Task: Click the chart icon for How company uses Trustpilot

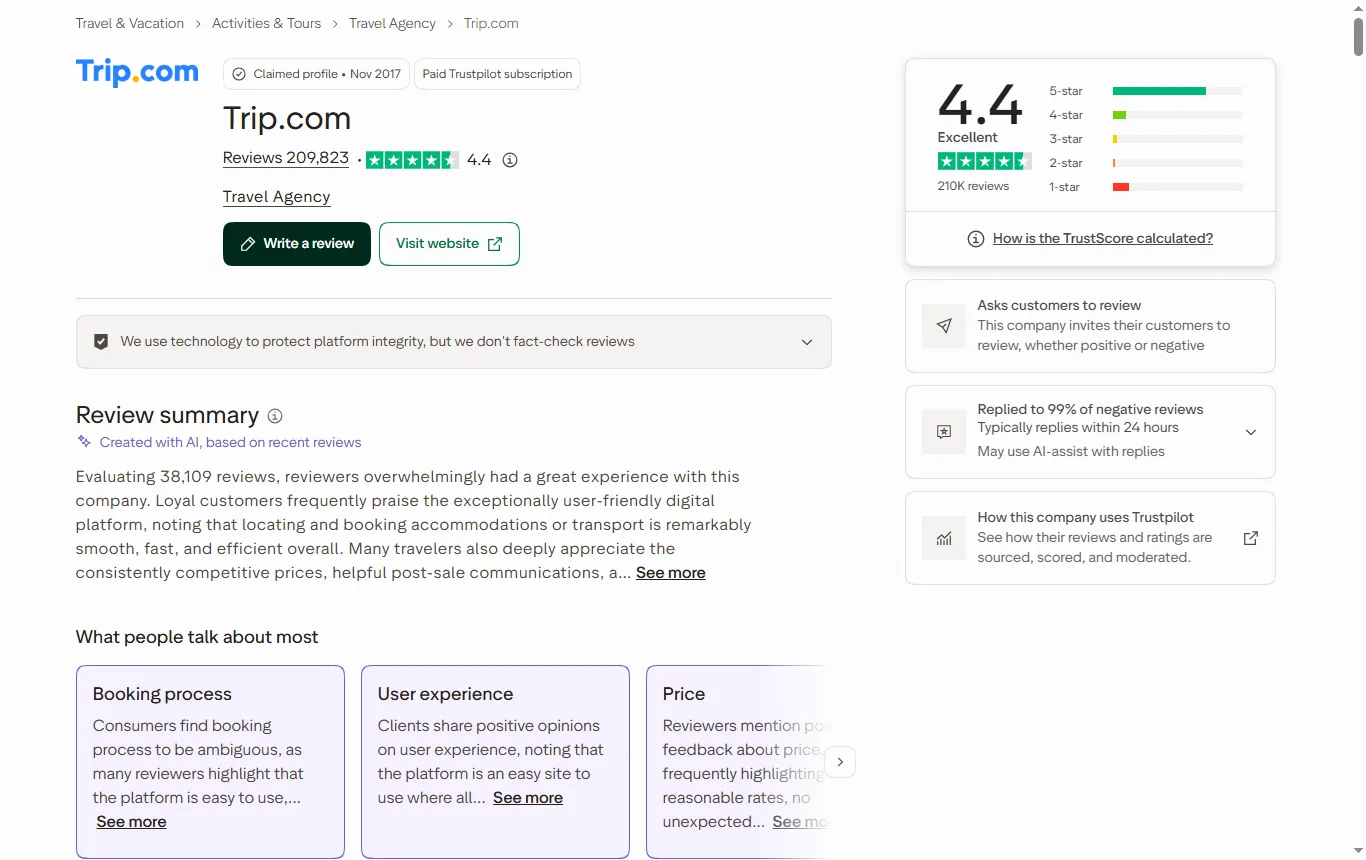Action: click(x=944, y=538)
